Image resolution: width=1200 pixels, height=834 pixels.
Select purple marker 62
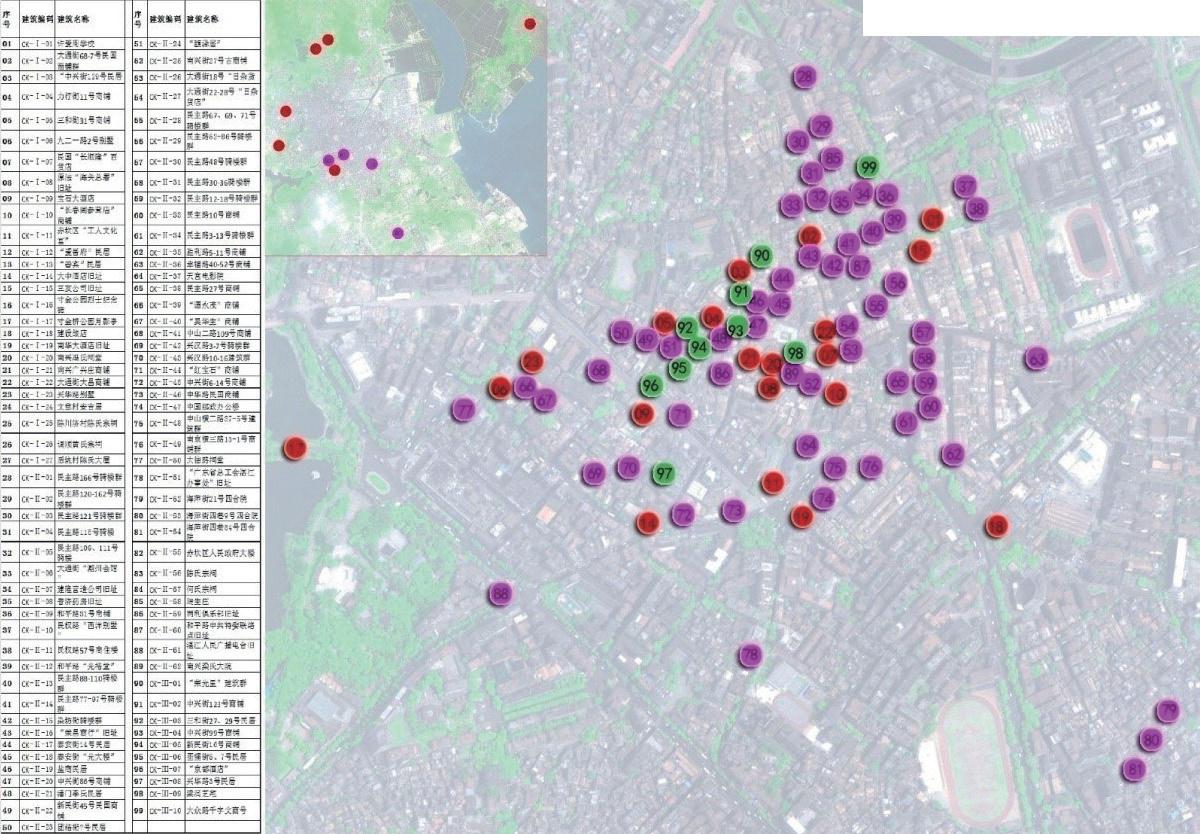click(953, 455)
